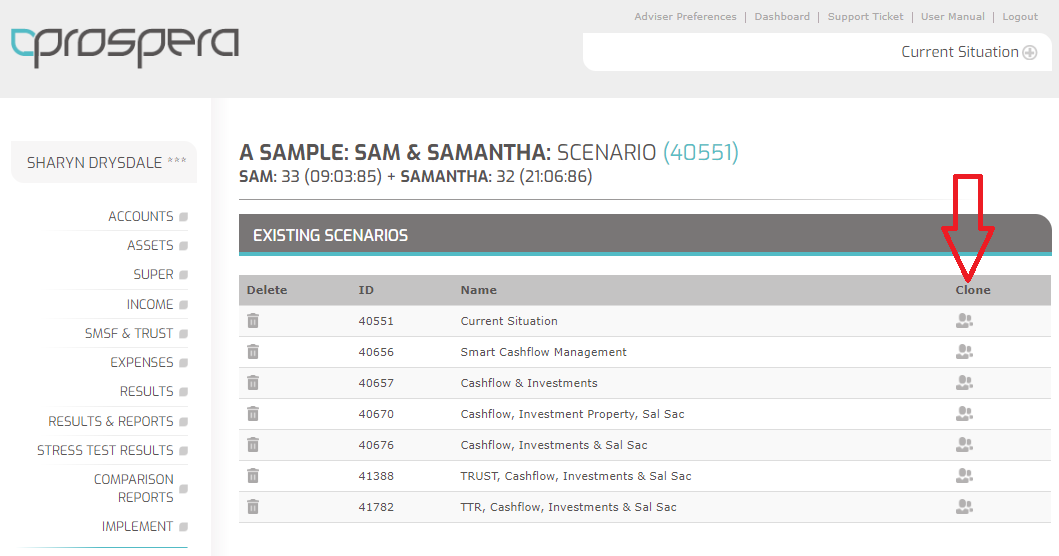Screen dimensions: 1059x556
Task: Click scenario ID 41782
Action: [376, 507]
